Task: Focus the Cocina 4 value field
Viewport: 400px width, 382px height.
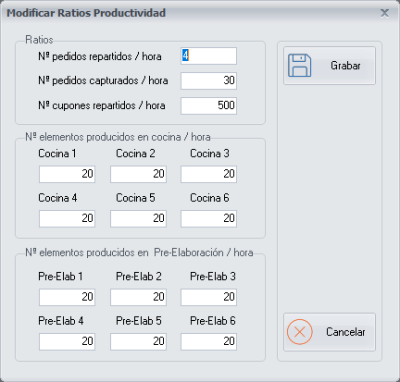Action: pos(67,219)
